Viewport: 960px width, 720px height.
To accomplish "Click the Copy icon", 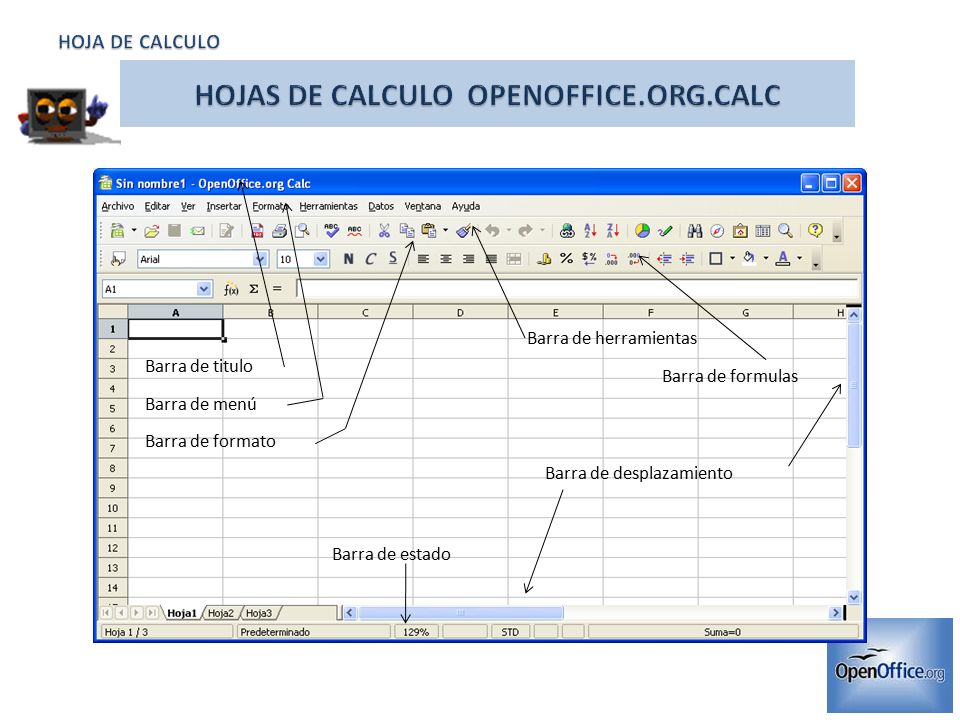I will pos(407,231).
